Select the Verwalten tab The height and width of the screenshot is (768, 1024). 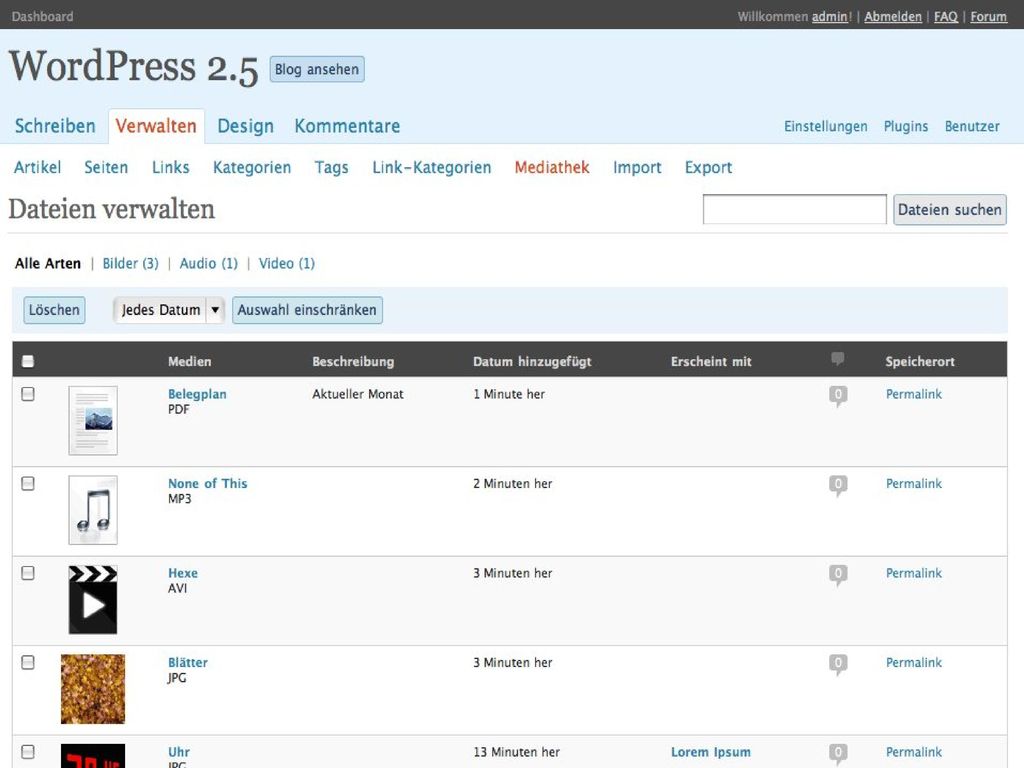point(156,126)
